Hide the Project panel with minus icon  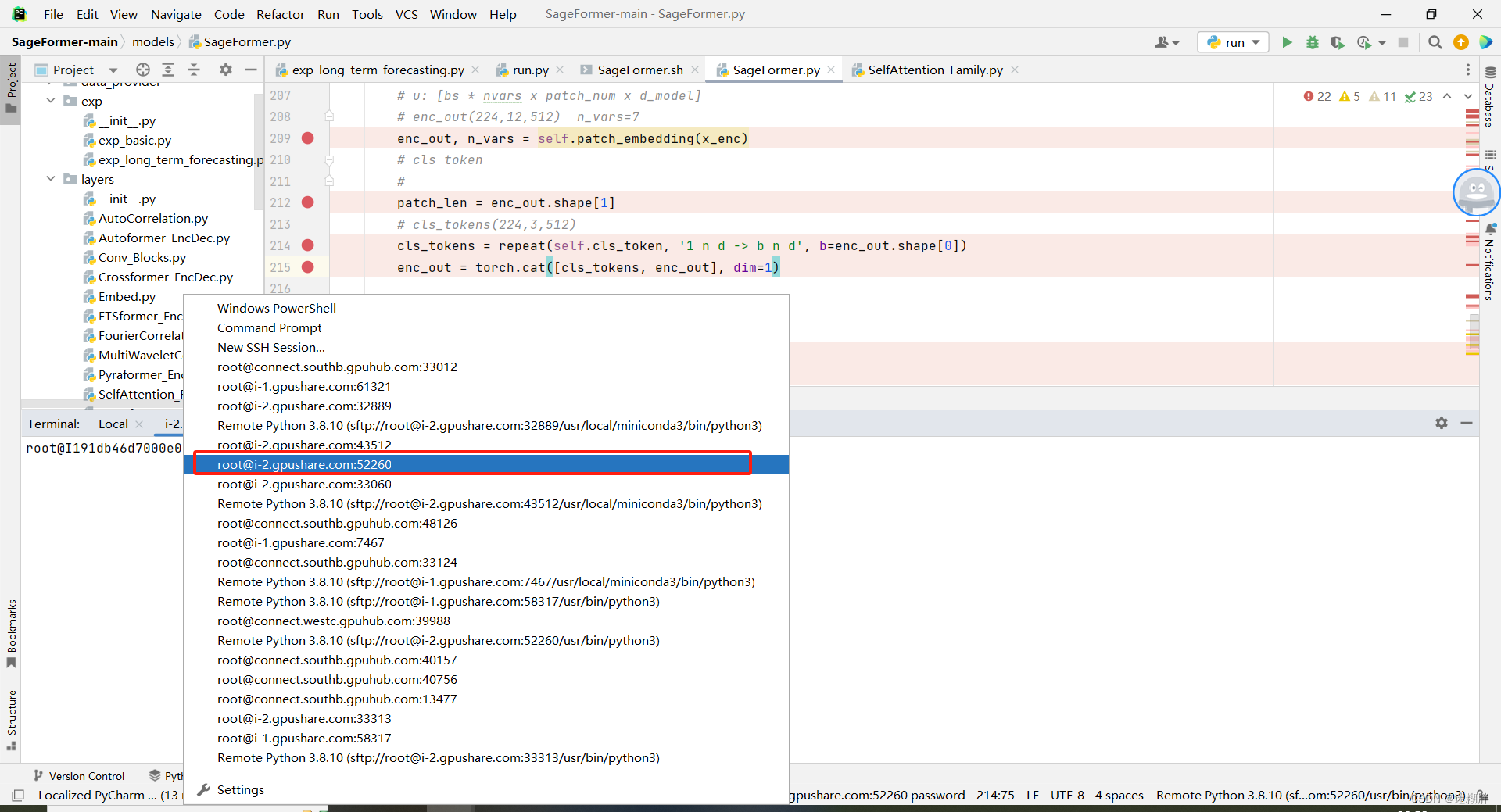(x=251, y=70)
